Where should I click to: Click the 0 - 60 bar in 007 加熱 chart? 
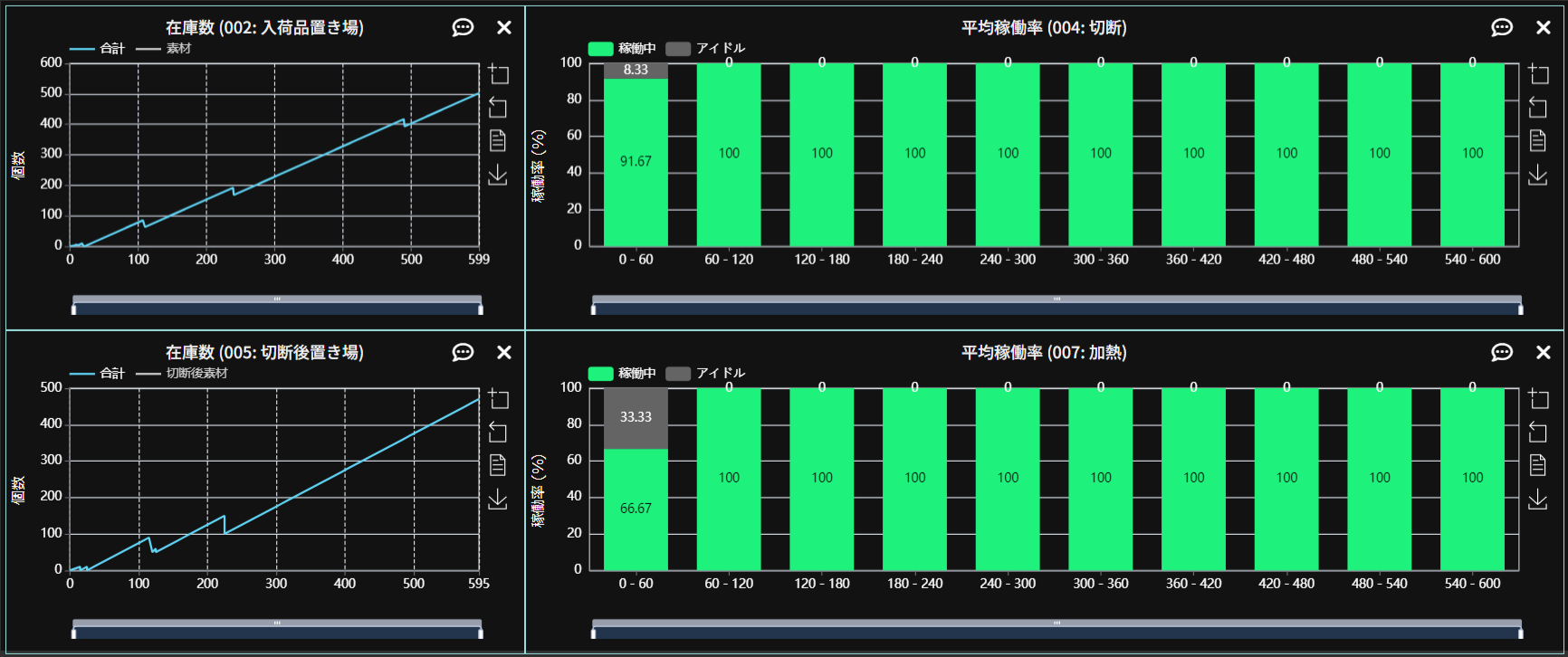pos(636,509)
